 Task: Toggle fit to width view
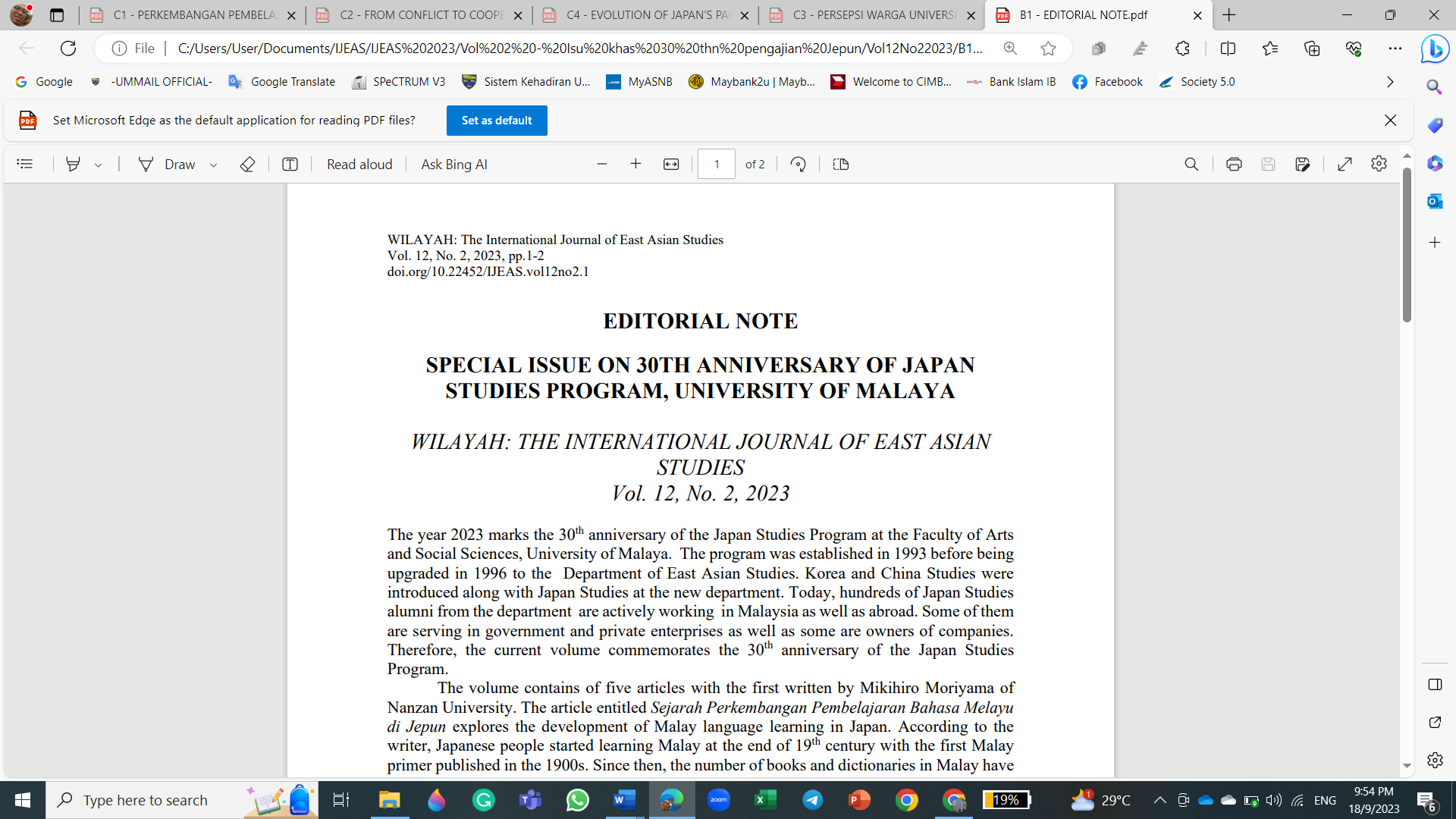pos(671,164)
